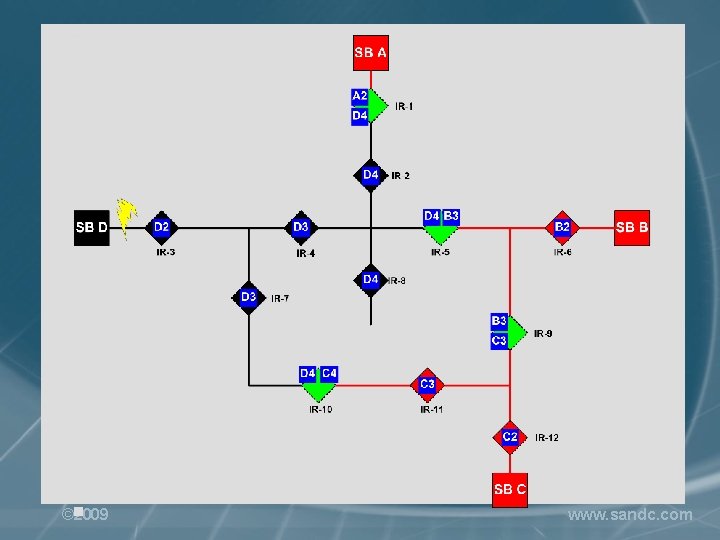Click the B3 tag at IR-9

pyautogui.click(x=499, y=321)
